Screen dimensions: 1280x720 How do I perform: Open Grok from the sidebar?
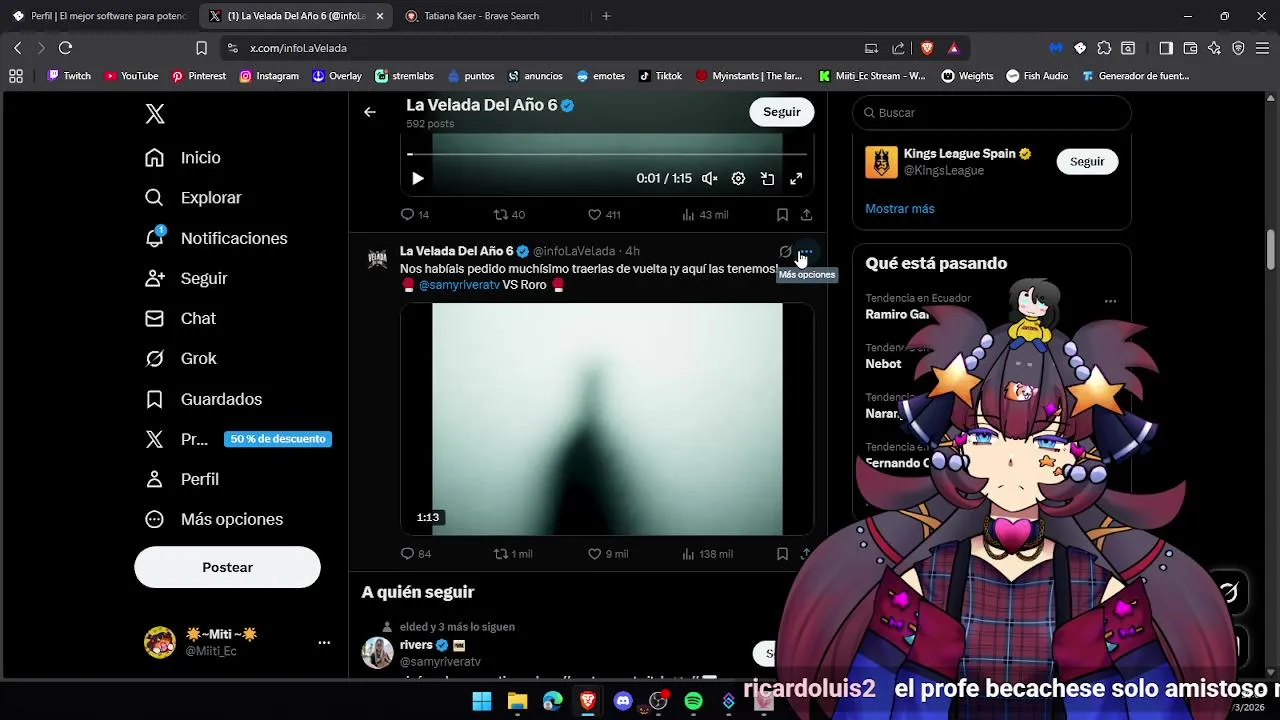coord(180,358)
